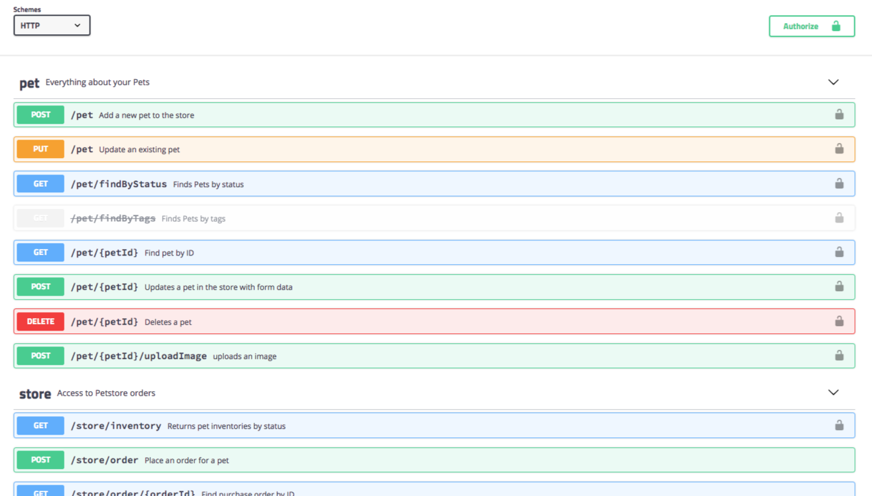Click lock icon on GET /pet/findByStatus row
This screenshot has width=872, height=496.
click(839, 184)
